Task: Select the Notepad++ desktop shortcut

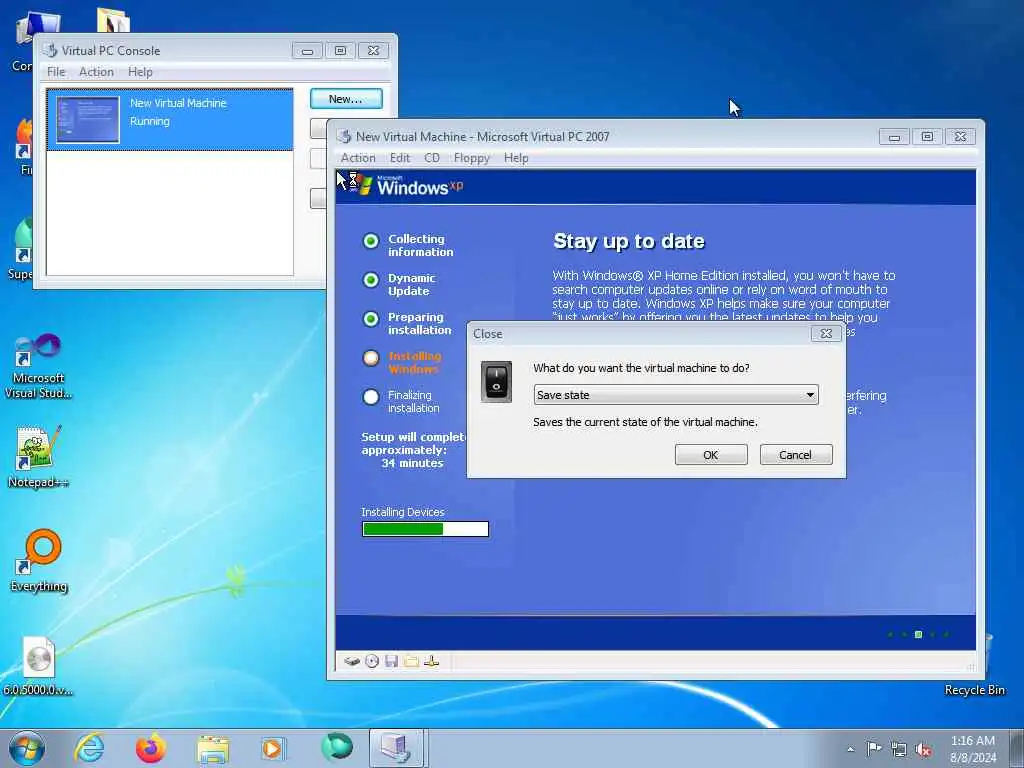Action: coord(38,456)
